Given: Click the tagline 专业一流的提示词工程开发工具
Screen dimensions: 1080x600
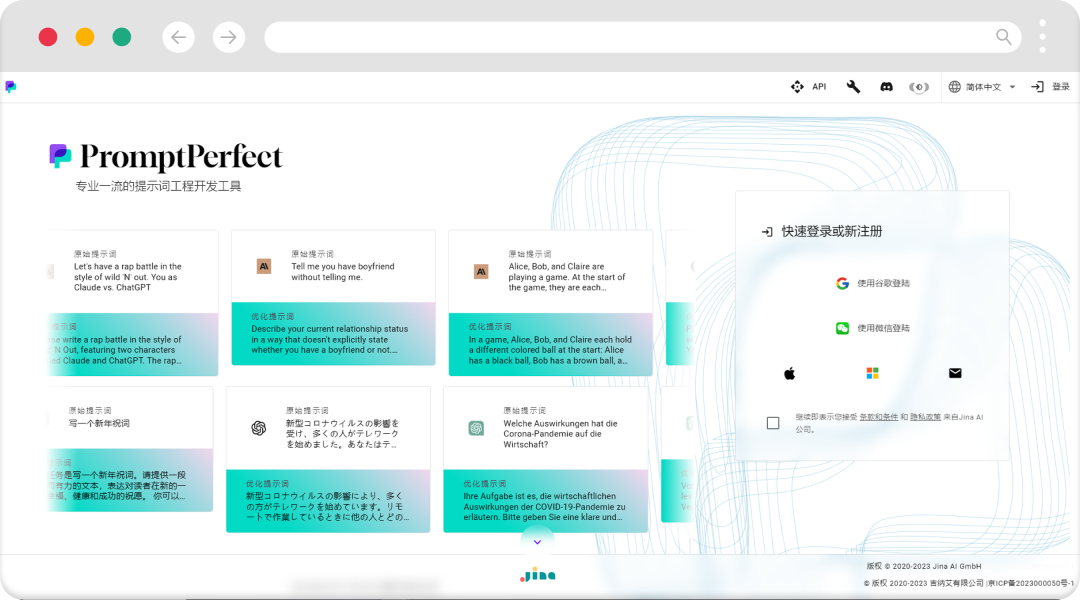Looking at the screenshot, I should (158, 186).
